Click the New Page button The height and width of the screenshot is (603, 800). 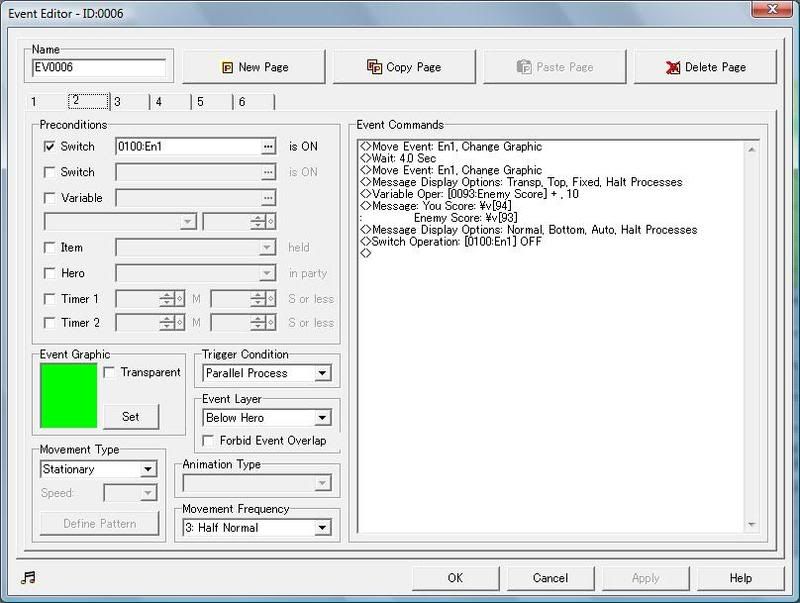coord(254,67)
